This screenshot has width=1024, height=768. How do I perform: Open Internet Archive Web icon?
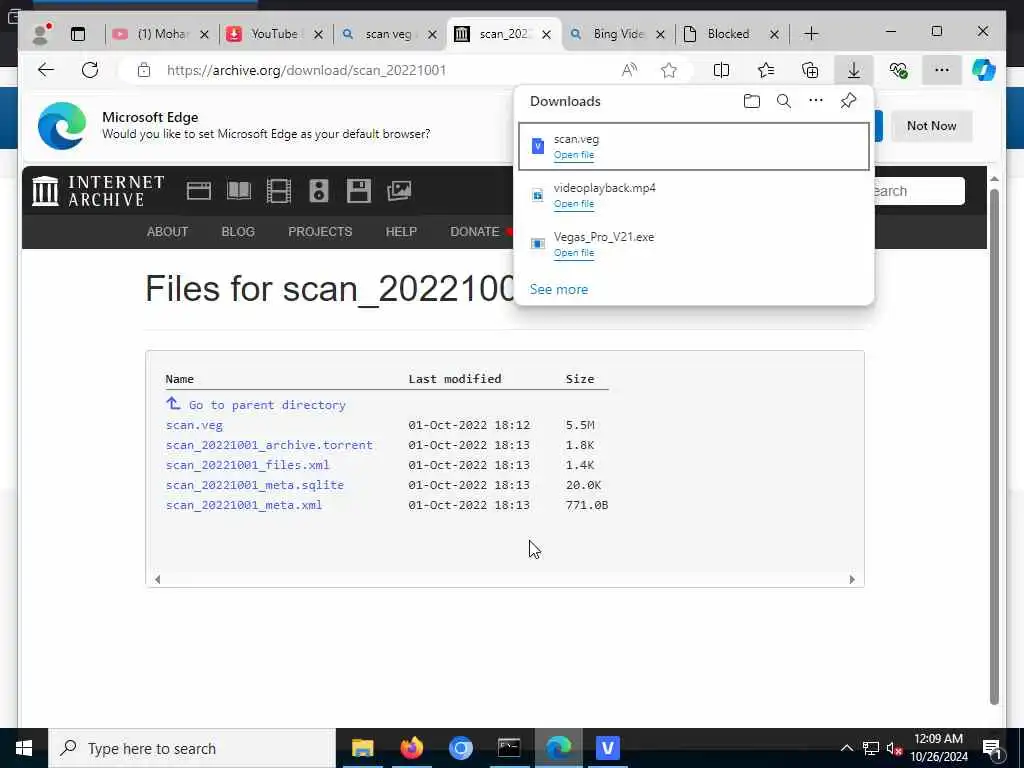[x=199, y=191]
